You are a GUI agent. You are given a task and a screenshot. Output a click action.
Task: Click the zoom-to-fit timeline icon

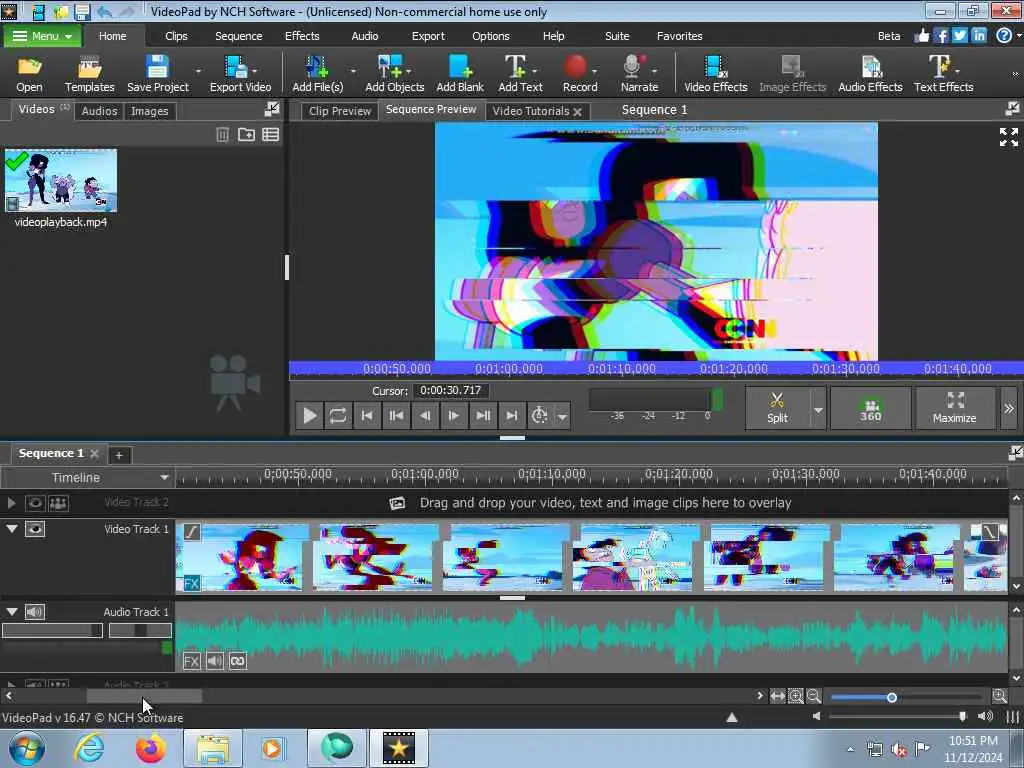tap(777, 697)
